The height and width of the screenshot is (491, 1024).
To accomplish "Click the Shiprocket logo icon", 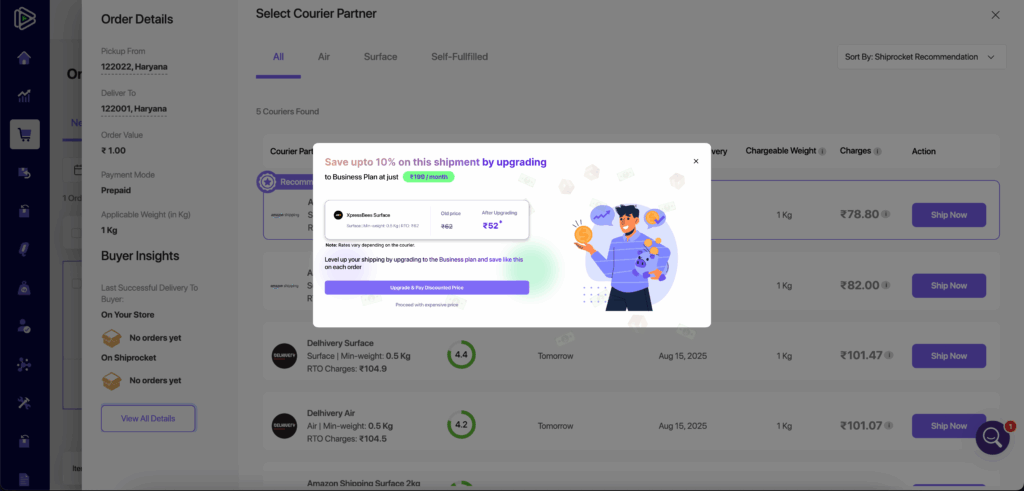I will (x=24, y=19).
